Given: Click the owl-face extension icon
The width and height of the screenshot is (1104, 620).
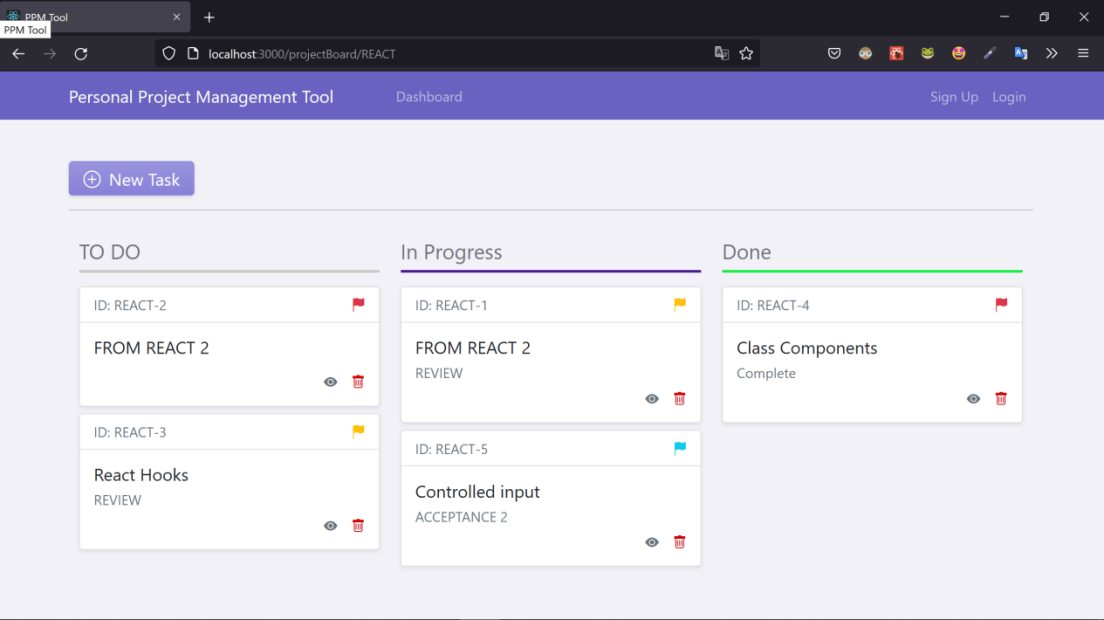Looking at the screenshot, I should pyautogui.click(x=865, y=53).
